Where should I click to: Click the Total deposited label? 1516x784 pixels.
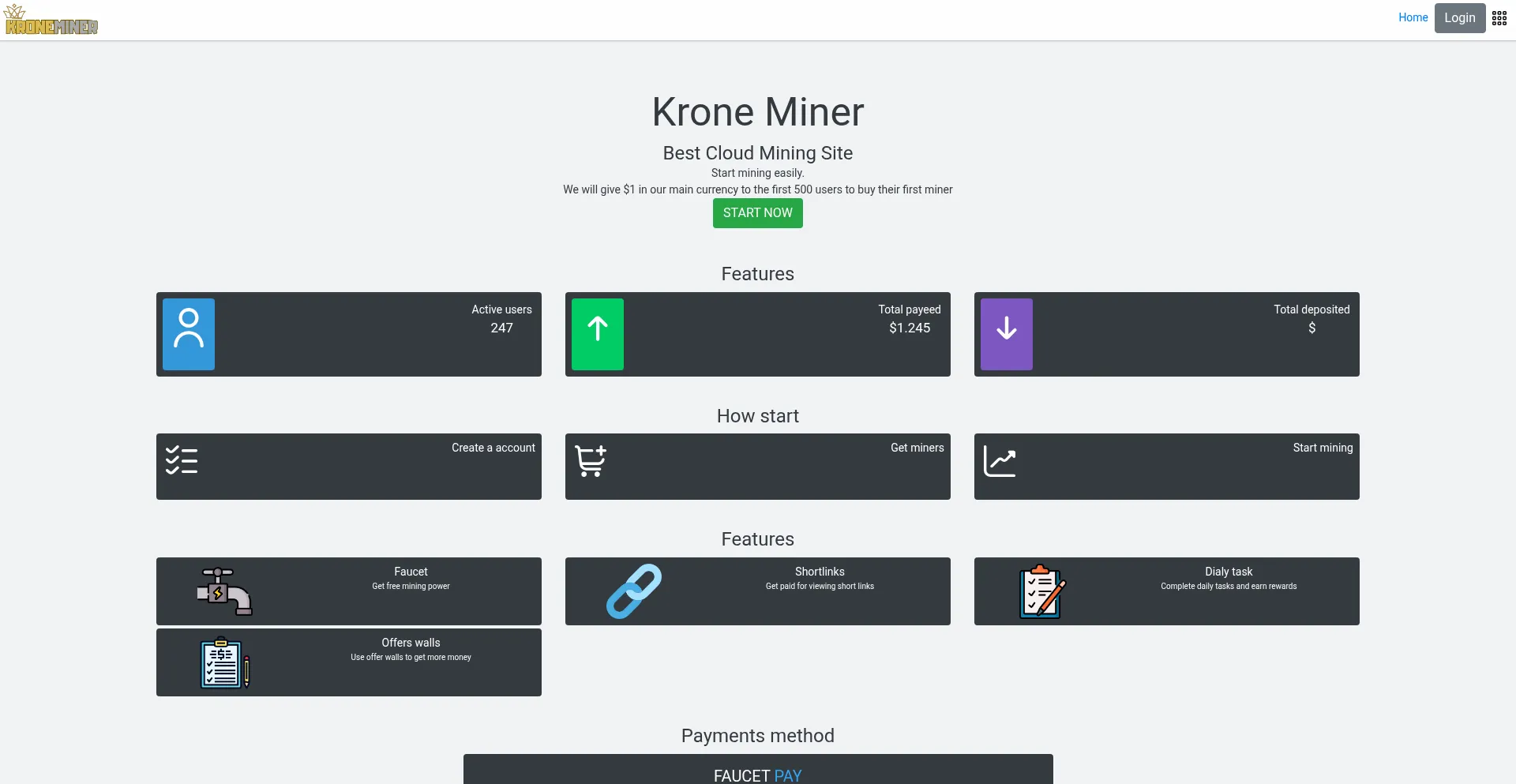pos(1311,309)
